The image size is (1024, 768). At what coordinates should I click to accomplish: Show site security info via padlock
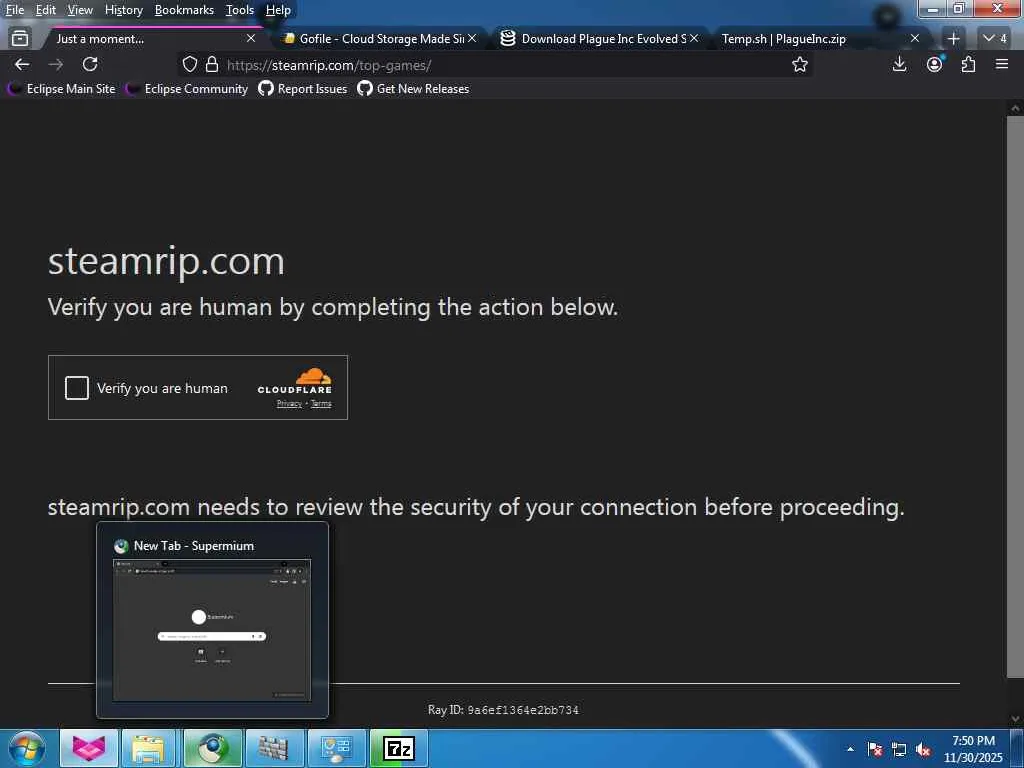[x=212, y=64]
